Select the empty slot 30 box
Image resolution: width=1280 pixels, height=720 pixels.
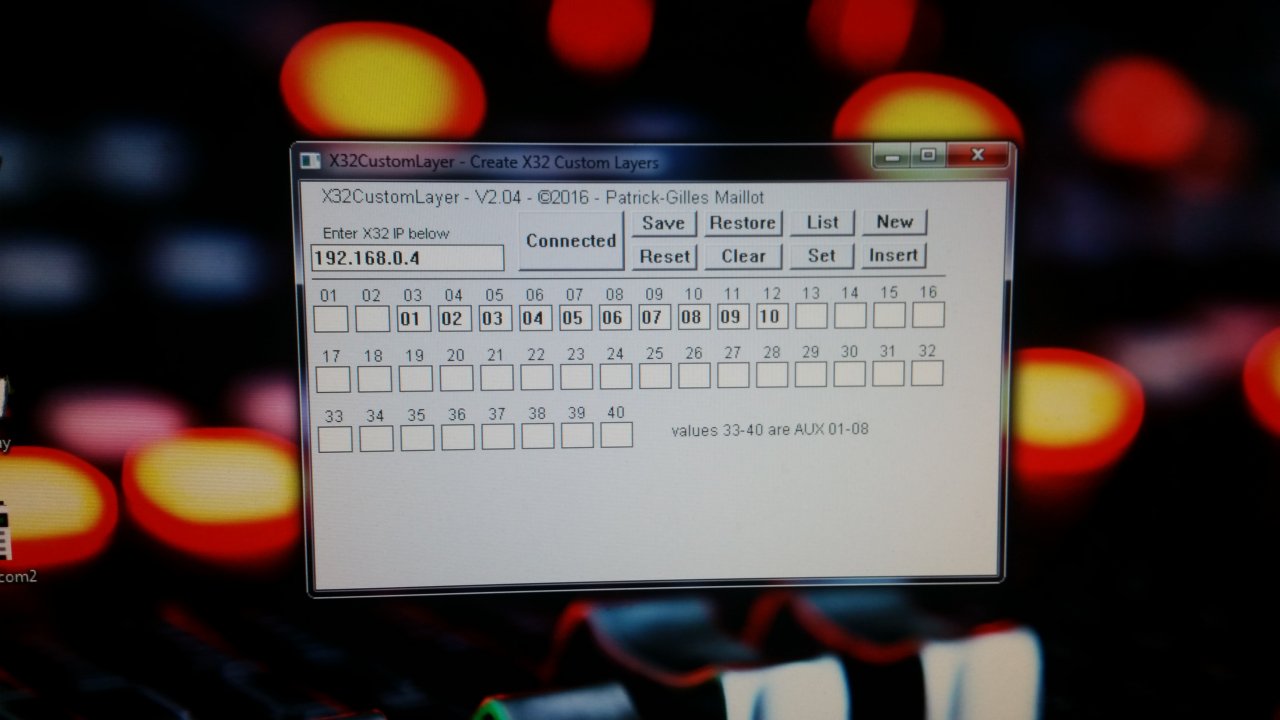pyautogui.click(x=850, y=373)
